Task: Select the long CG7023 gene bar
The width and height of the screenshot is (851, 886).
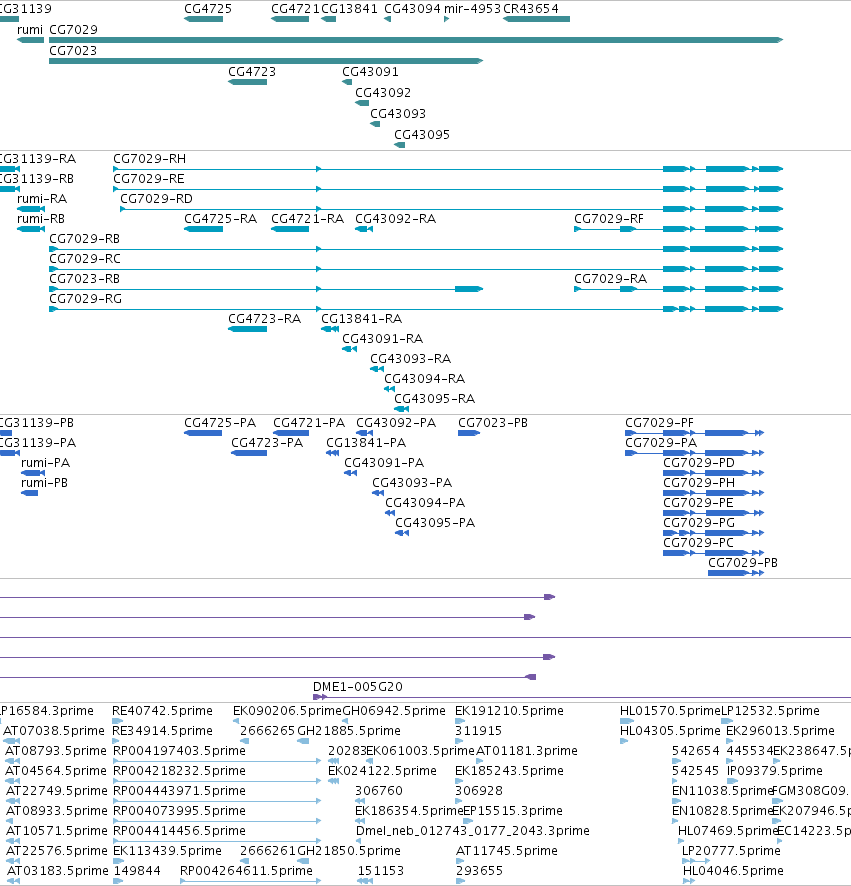Action: [x=266, y=60]
